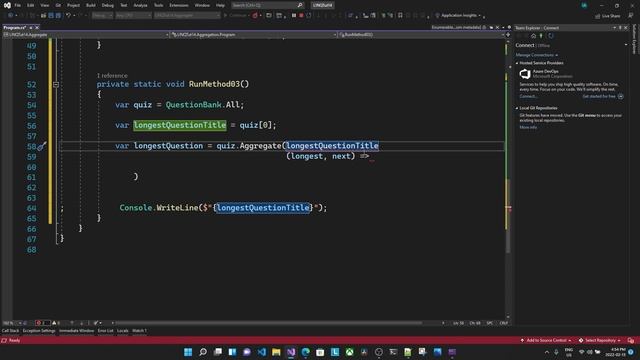Open the Solution Explorer side tab
Screen dimensions: 640x360
[x=635, y=39]
